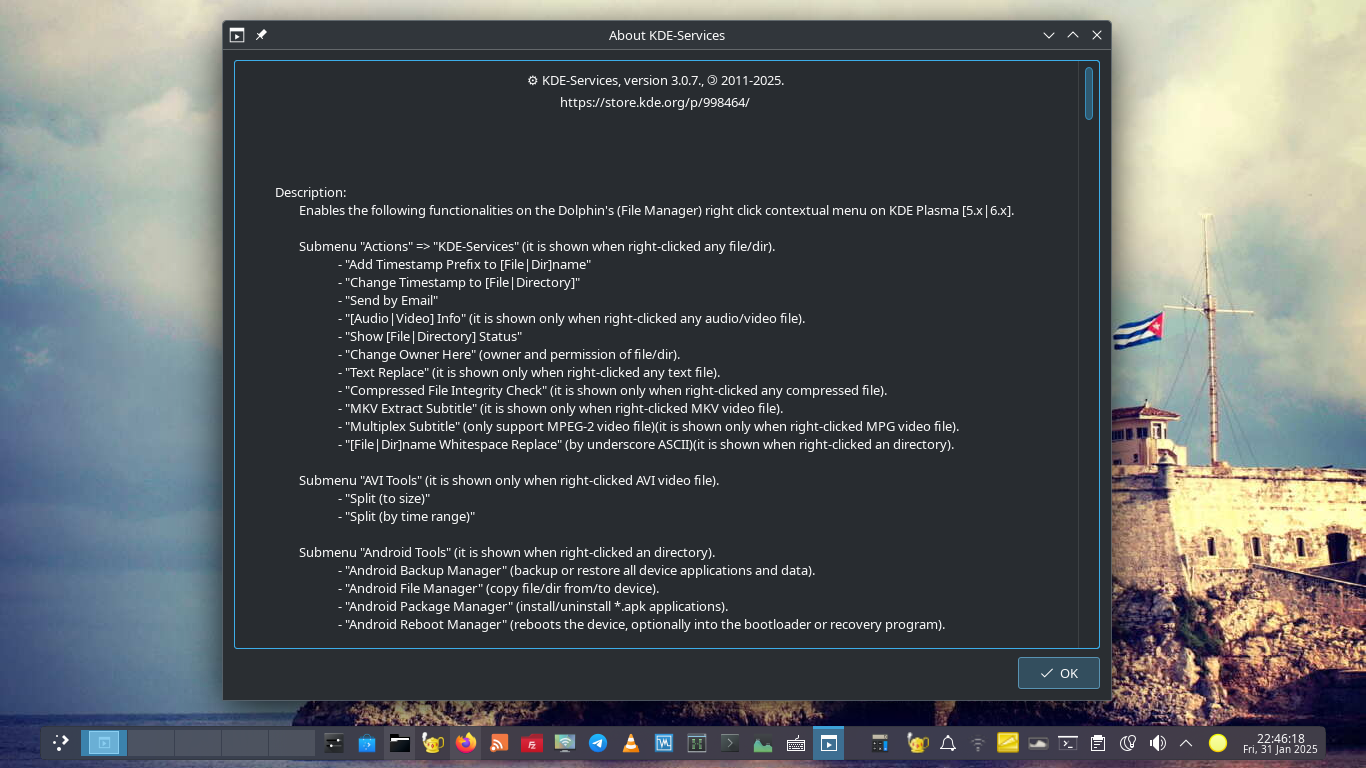Open the green system monitor graph icon

pos(763,743)
